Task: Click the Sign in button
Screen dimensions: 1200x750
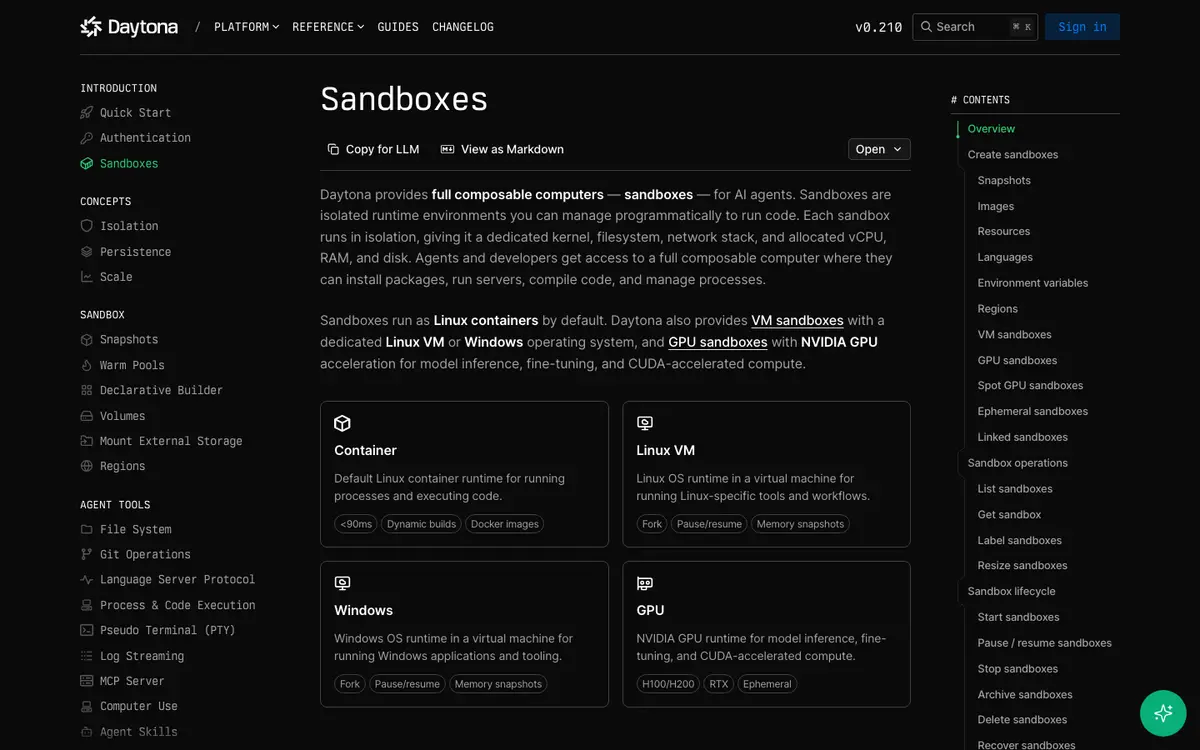Action: coord(1082,27)
